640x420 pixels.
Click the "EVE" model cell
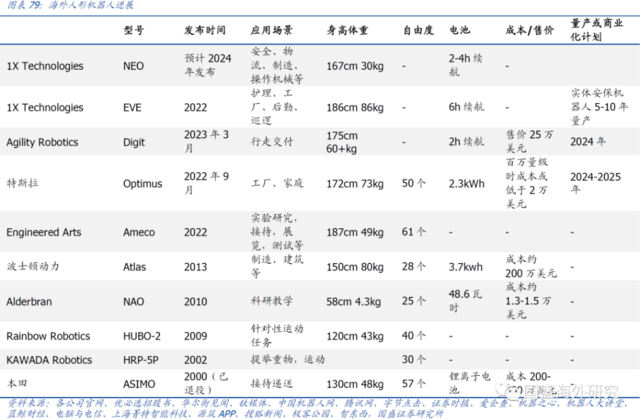[x=132, y=108]
